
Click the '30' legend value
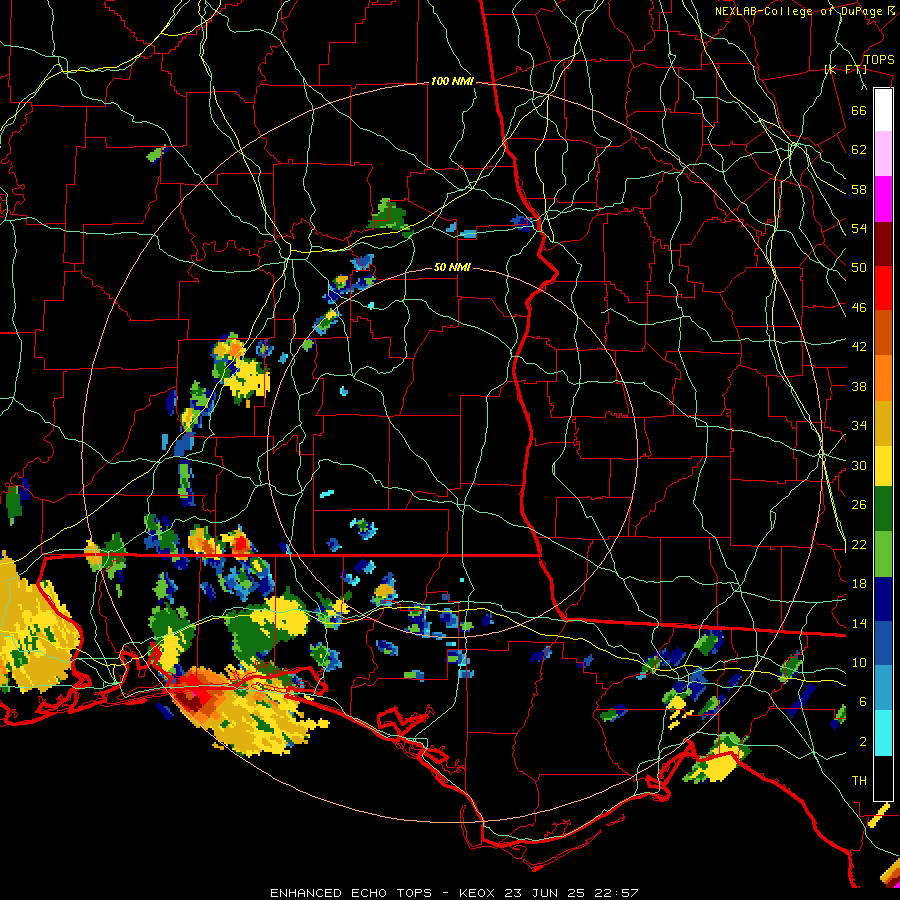tap(859, 465)
